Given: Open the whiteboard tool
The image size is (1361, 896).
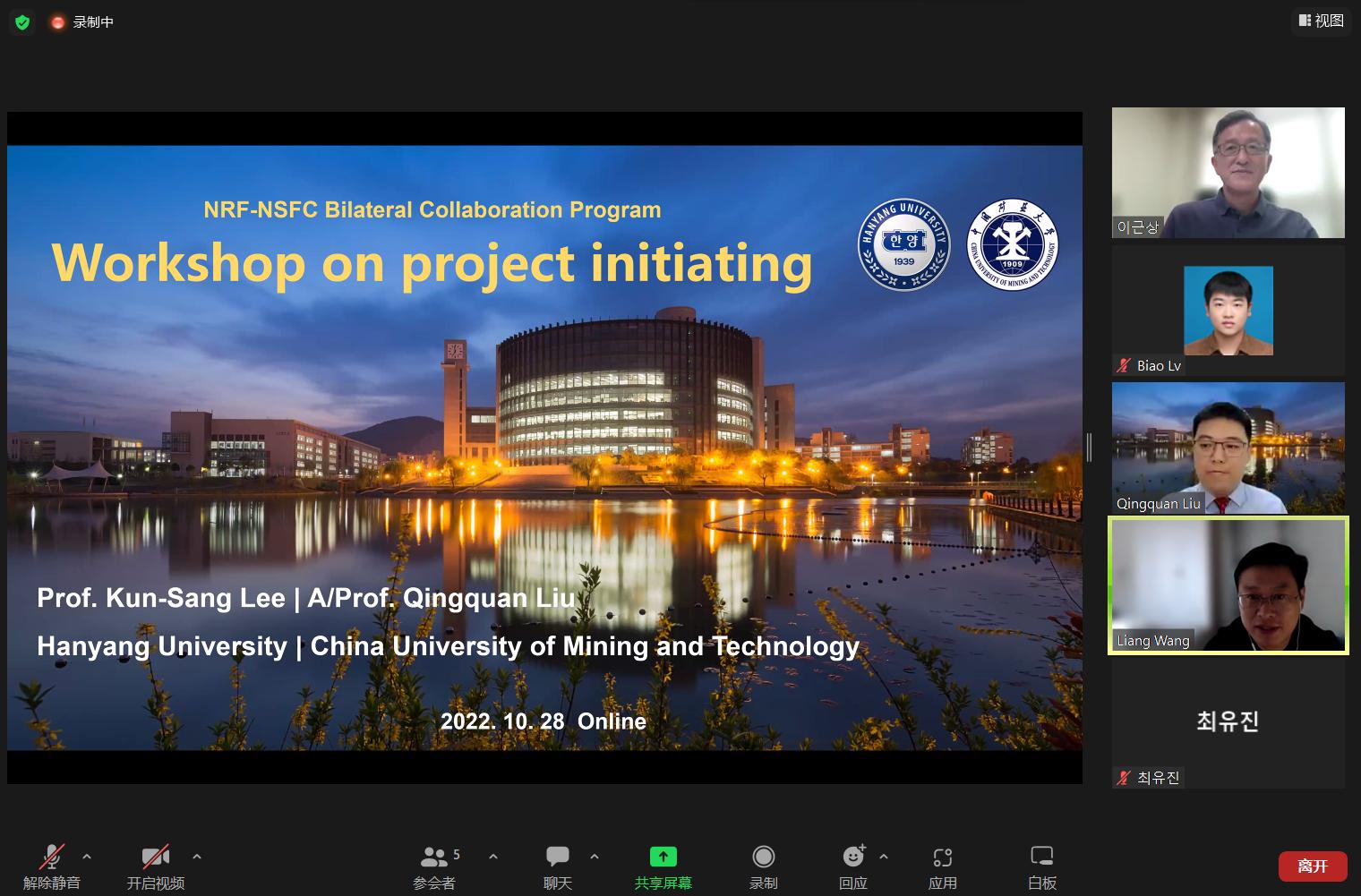Looking at the screenshot, I should tap(1041, 858).
